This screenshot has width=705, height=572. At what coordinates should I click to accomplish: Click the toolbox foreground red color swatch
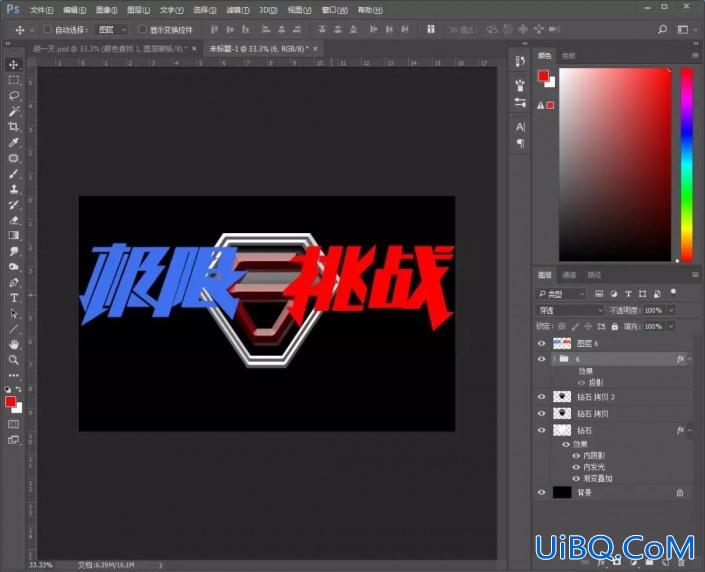point(10,402)
